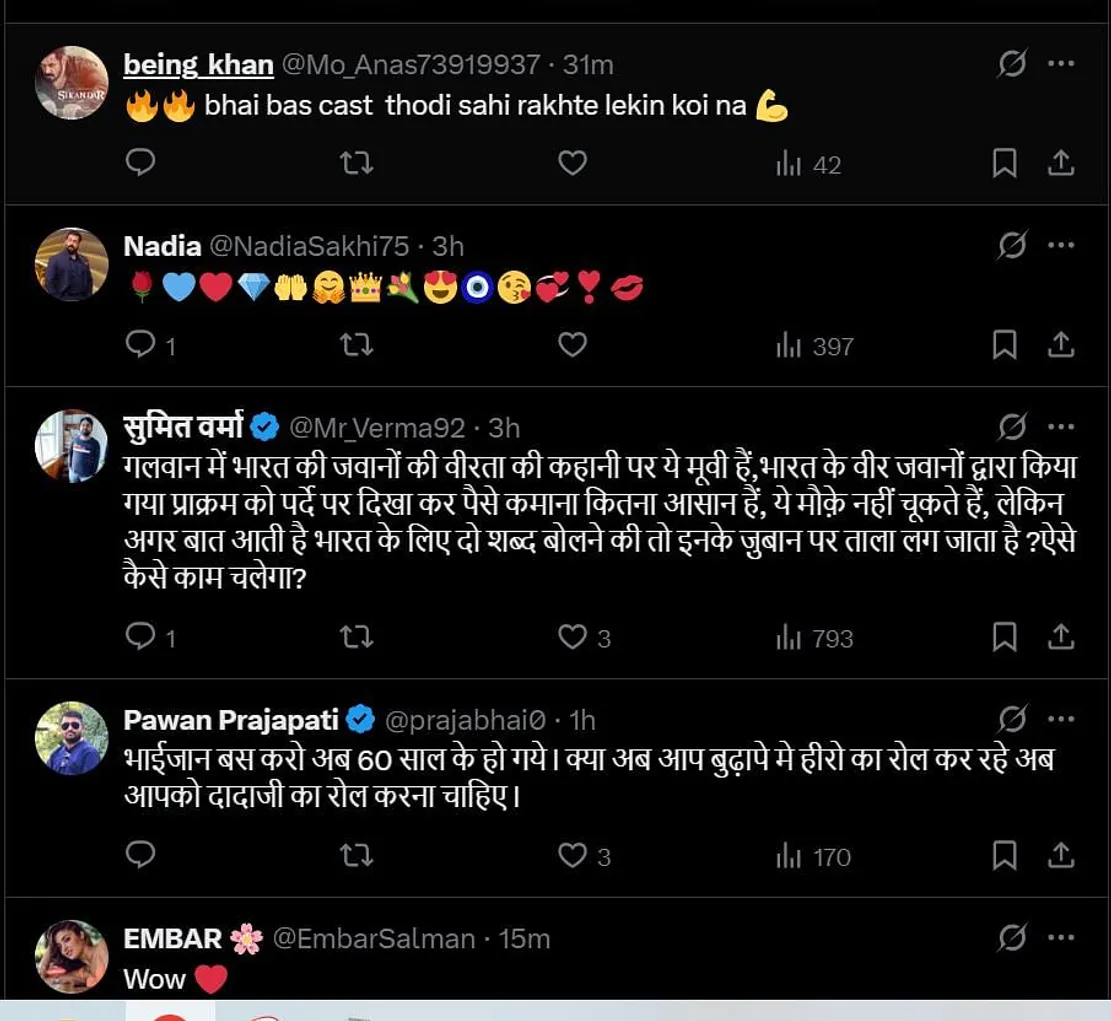Share सुमित वर्मा's tweet
The image size is (1111, 1021).
click(1061, 637)
